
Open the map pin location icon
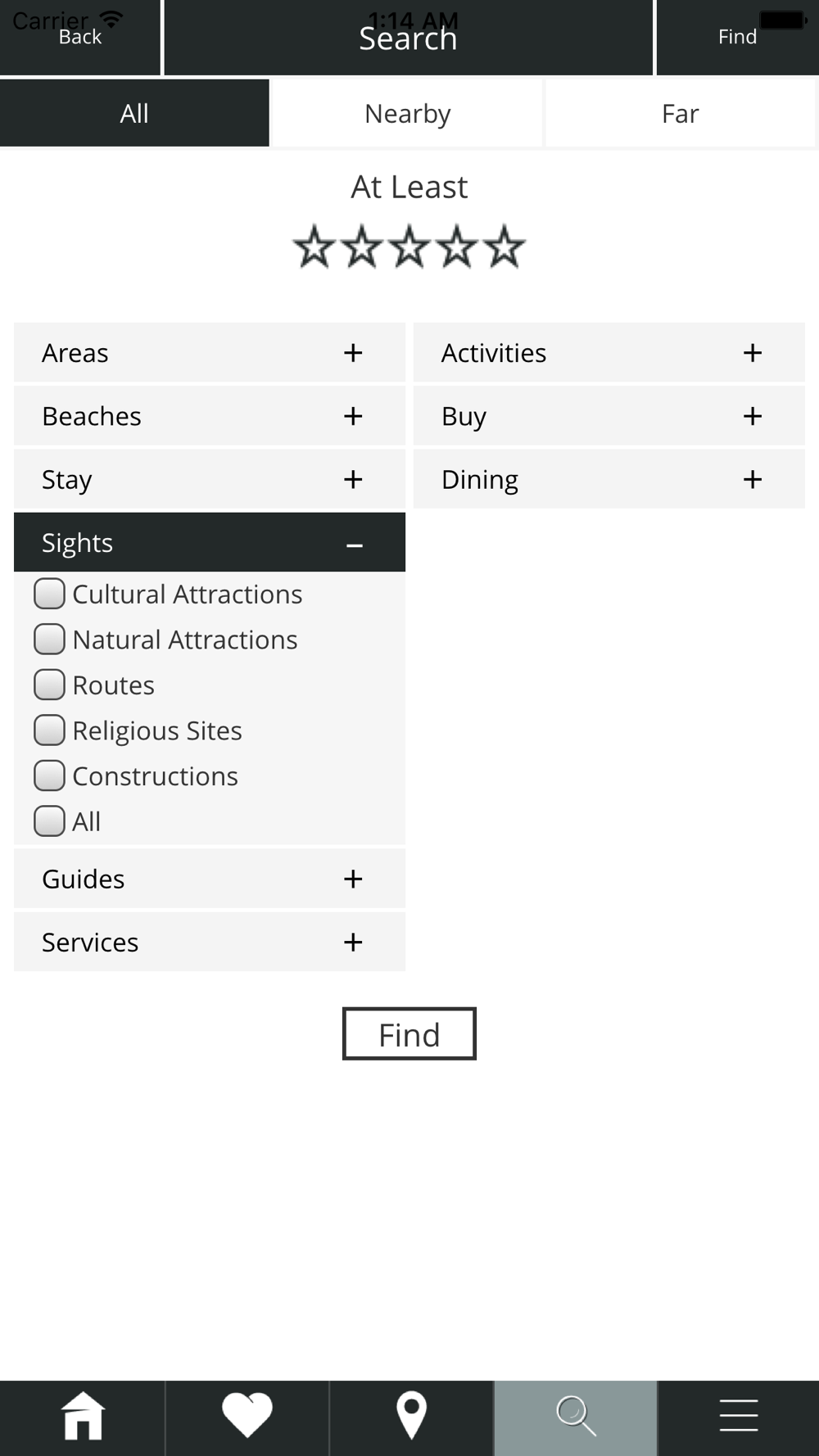point(411,1416)
